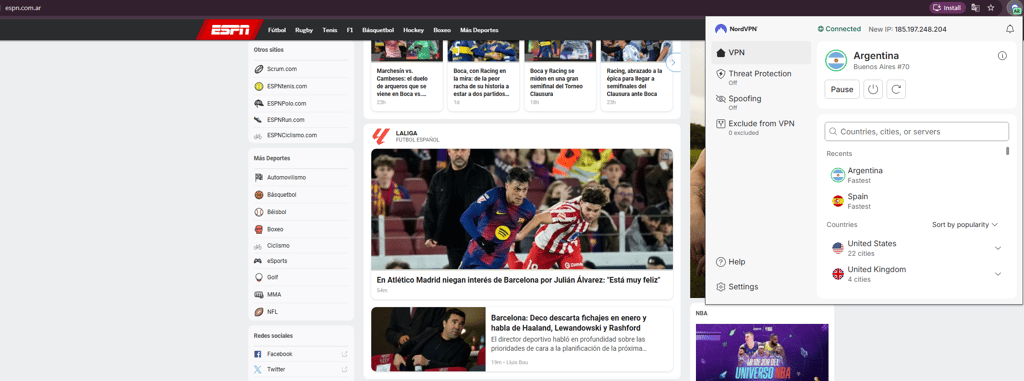Click the Spain flag in Recents
Viewport: 1024px width, 381px height.
point(837,201)
